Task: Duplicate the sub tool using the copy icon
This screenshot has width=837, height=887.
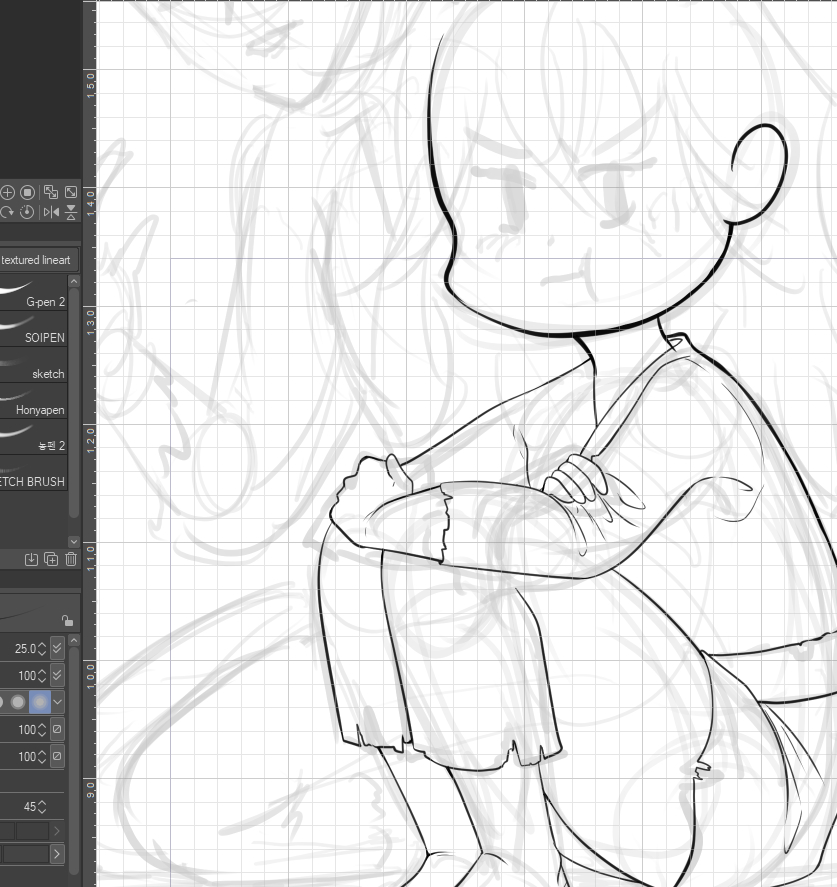Action: coord(51,559)
